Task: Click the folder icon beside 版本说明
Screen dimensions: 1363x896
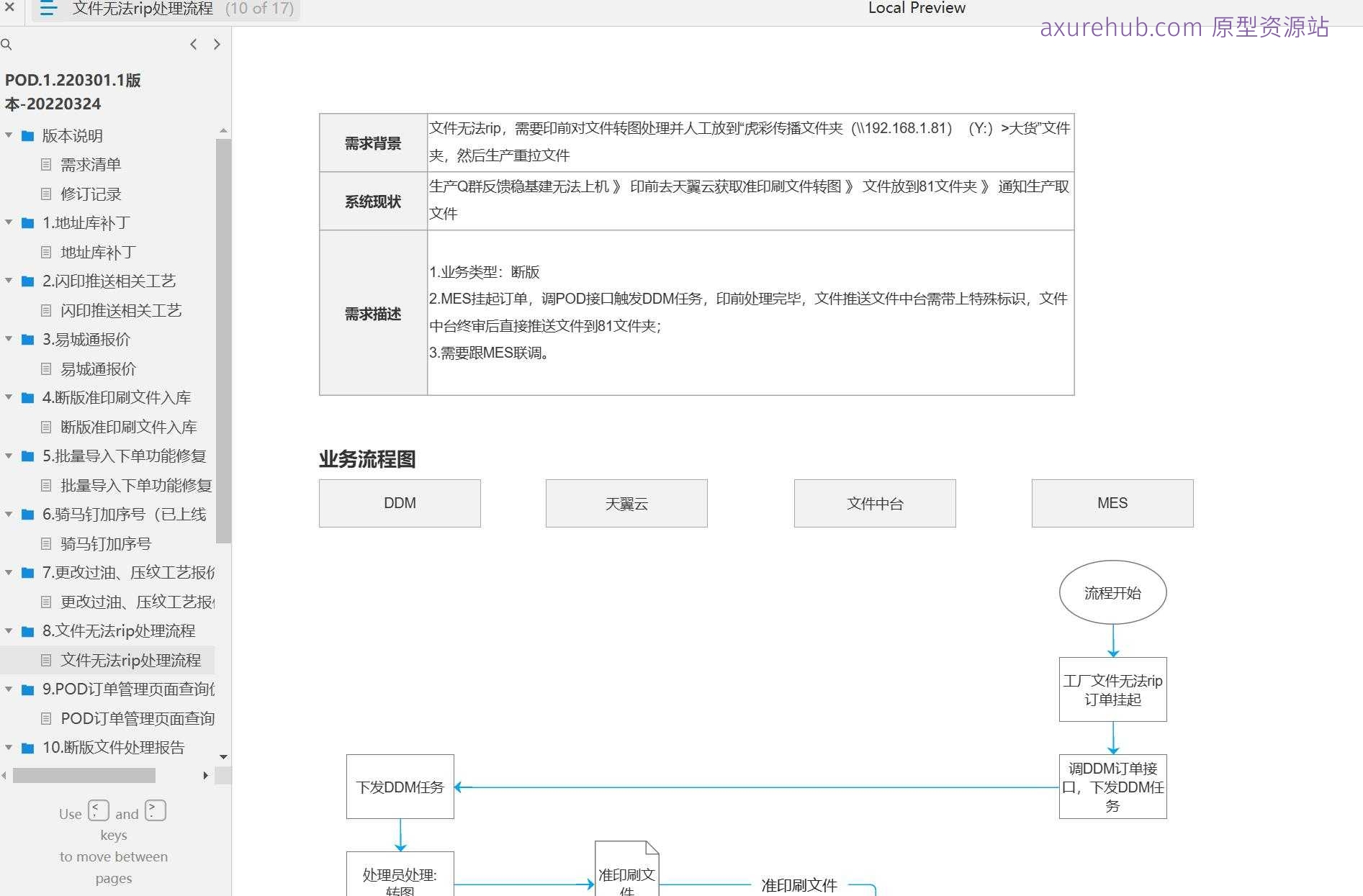Action: (x=27, y=135)
